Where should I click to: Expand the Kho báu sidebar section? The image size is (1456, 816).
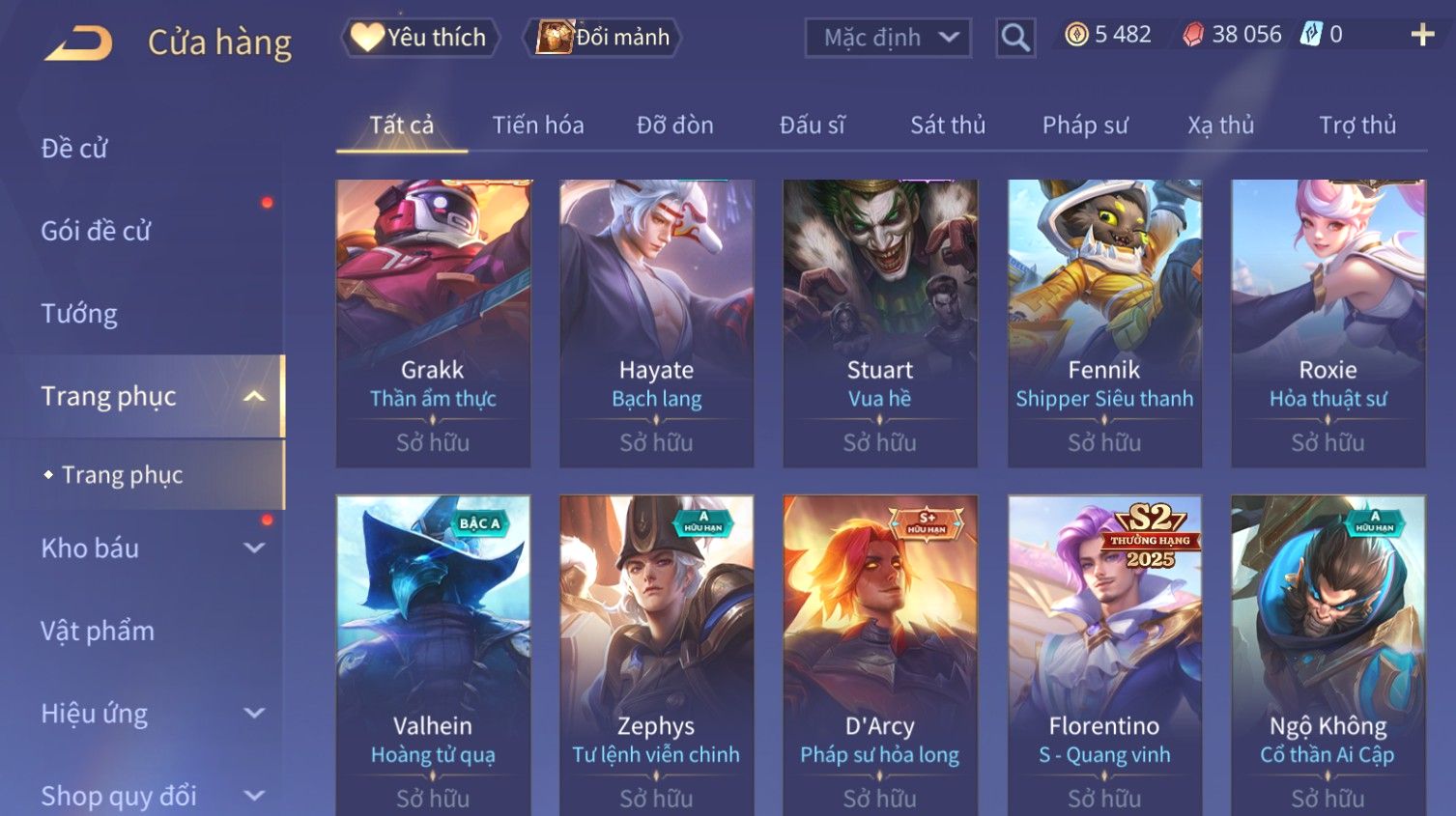pyautogui.click(x=254, y=549)
